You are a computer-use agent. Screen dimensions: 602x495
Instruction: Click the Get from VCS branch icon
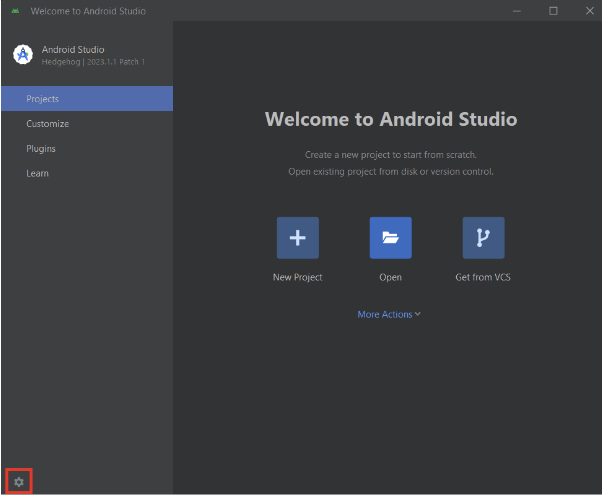click(483, 238)
